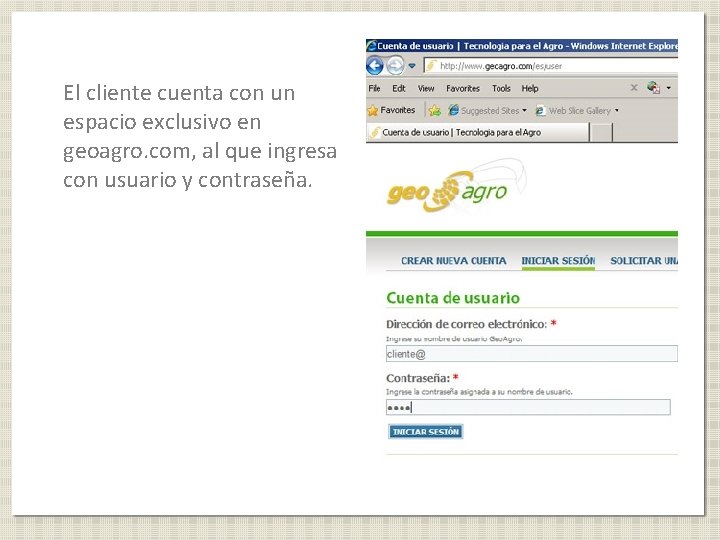
Task: Go to CREAR NUEVA CUENTA tab
Action: point(454,261)
